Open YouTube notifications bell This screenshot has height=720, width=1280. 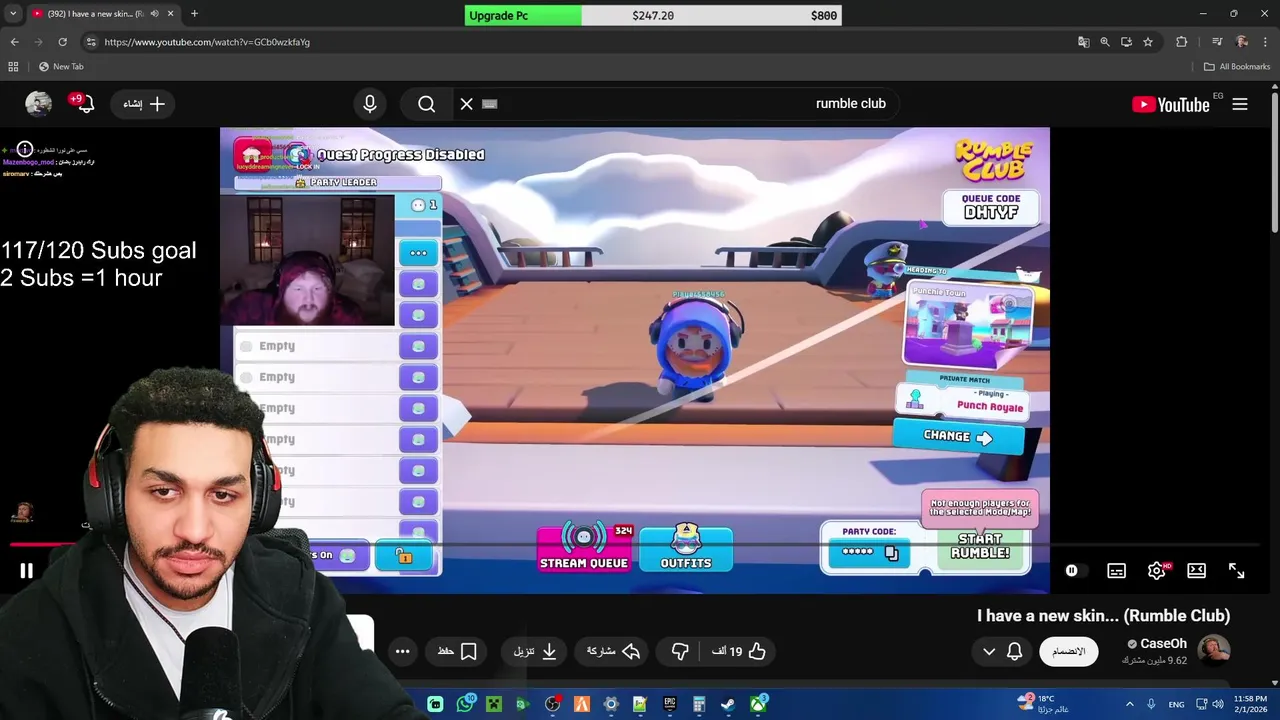coord(84,104)
